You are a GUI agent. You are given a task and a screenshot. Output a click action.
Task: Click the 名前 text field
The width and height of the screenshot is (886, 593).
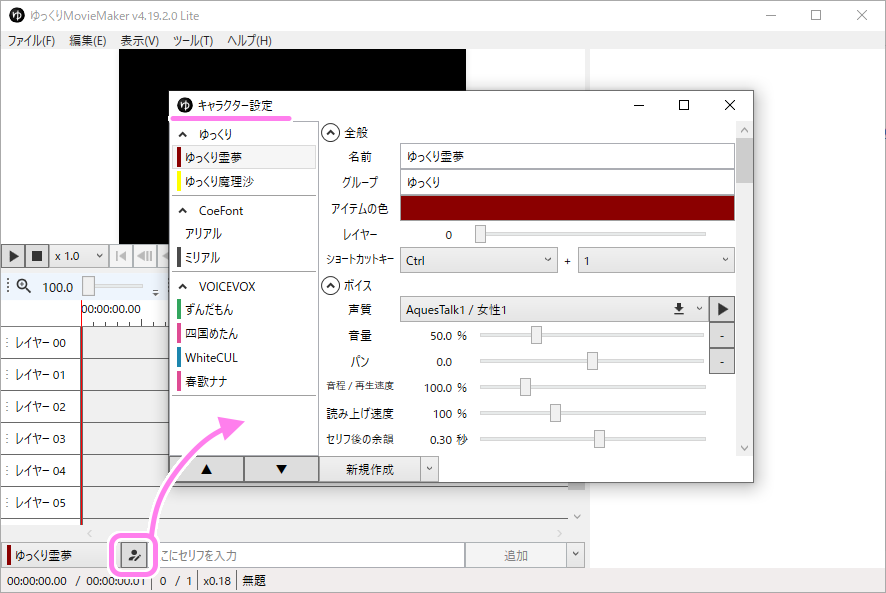coord(567,157)
